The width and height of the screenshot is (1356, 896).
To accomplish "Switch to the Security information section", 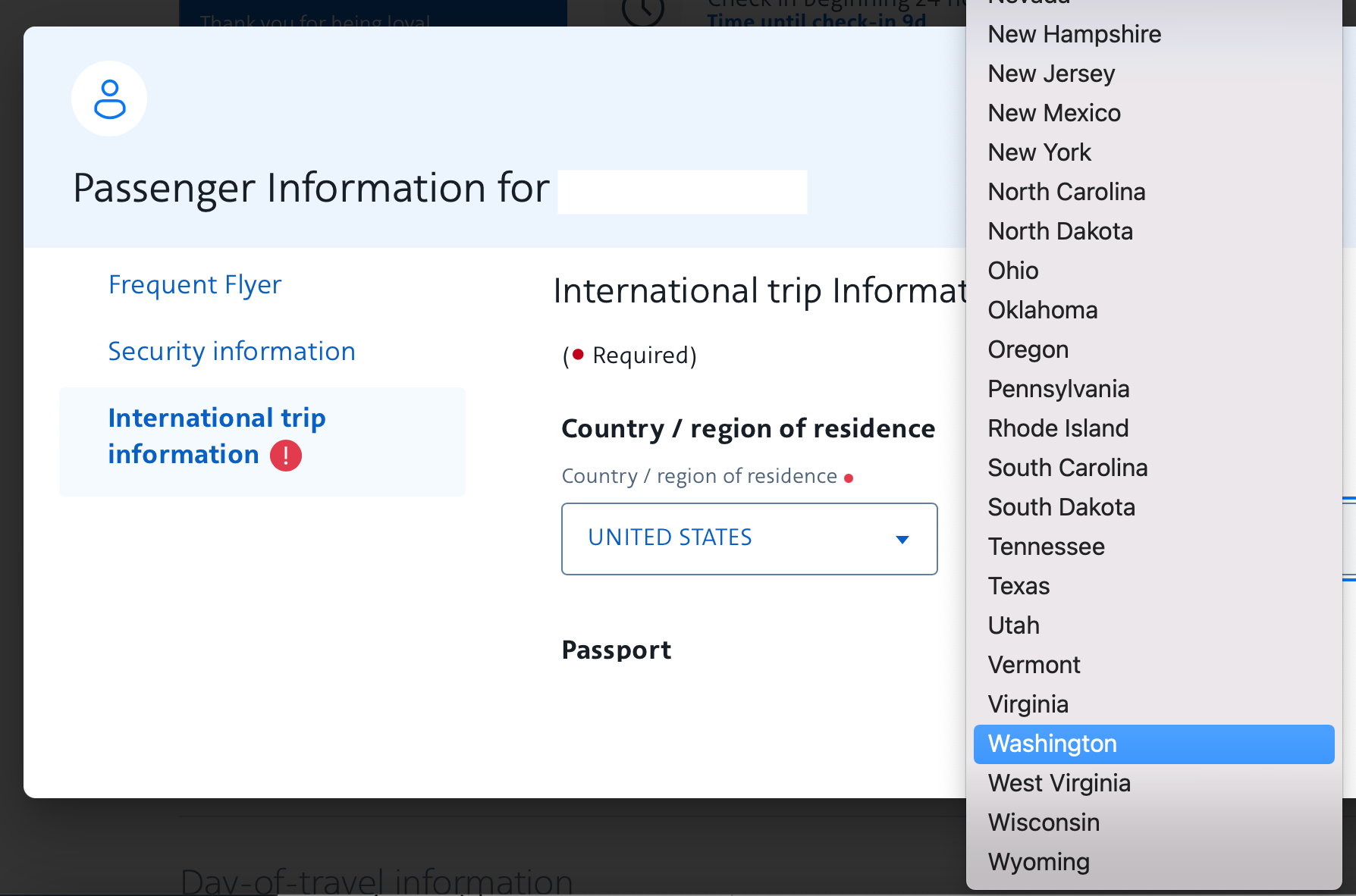I will point(231,352).
